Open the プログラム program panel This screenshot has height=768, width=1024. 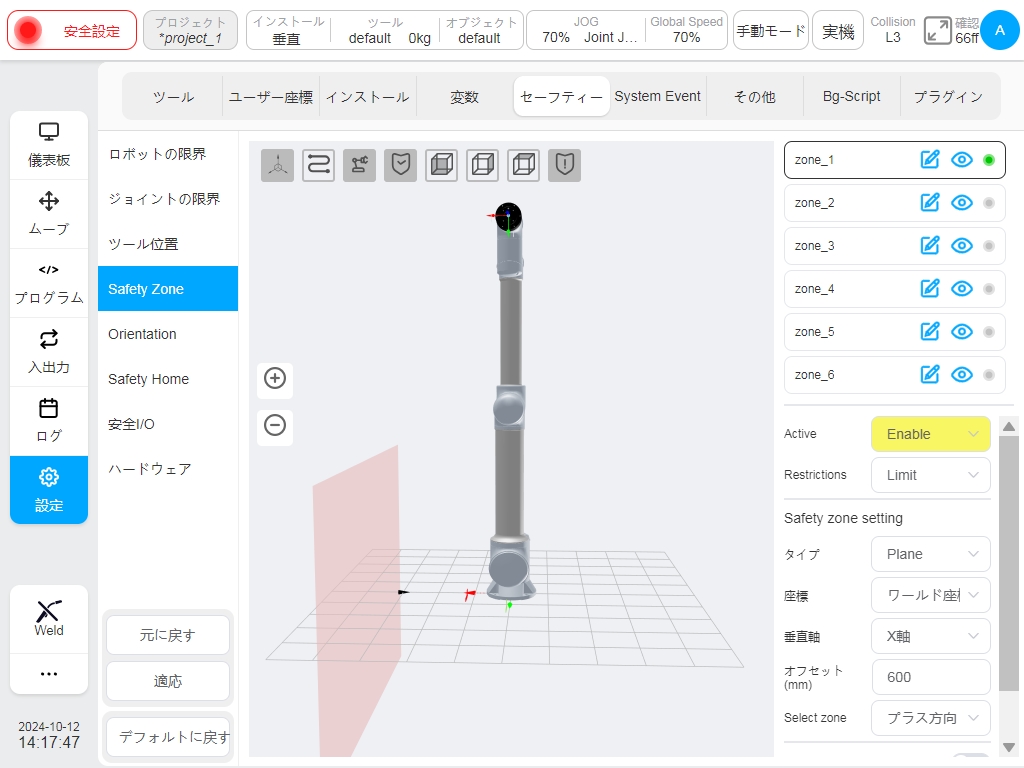point(49,283)
